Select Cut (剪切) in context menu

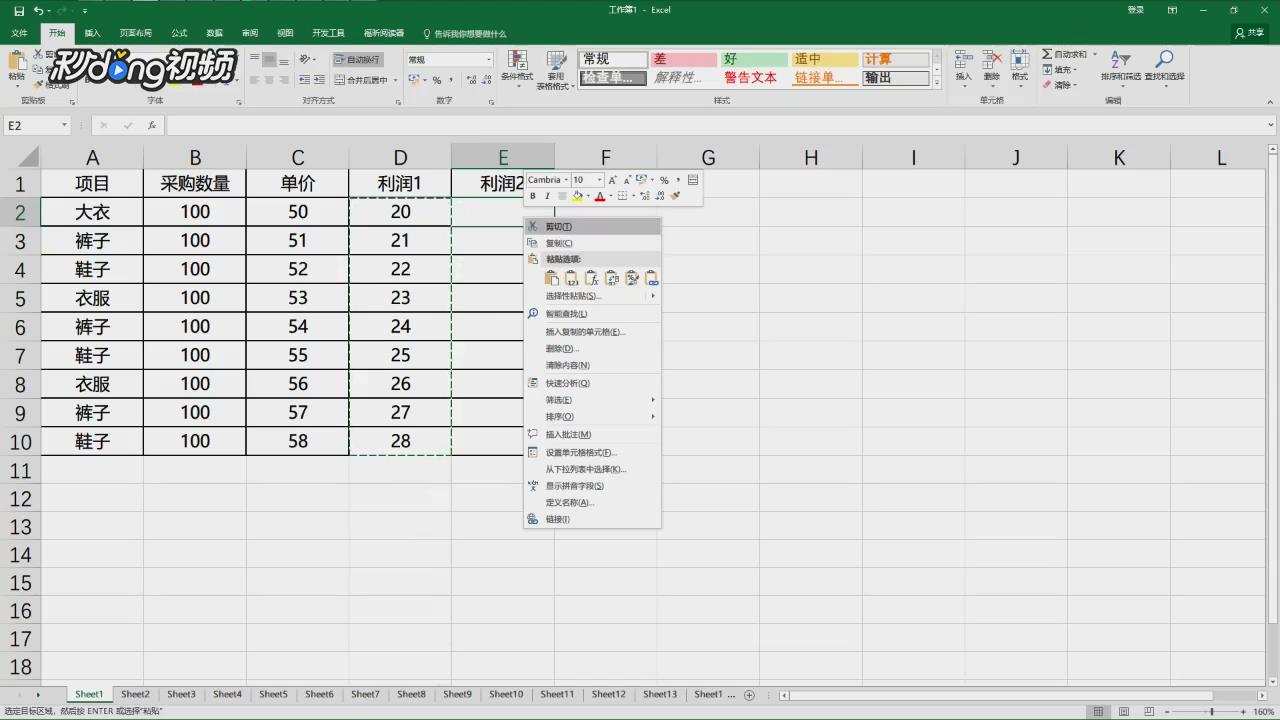point(592,227)
